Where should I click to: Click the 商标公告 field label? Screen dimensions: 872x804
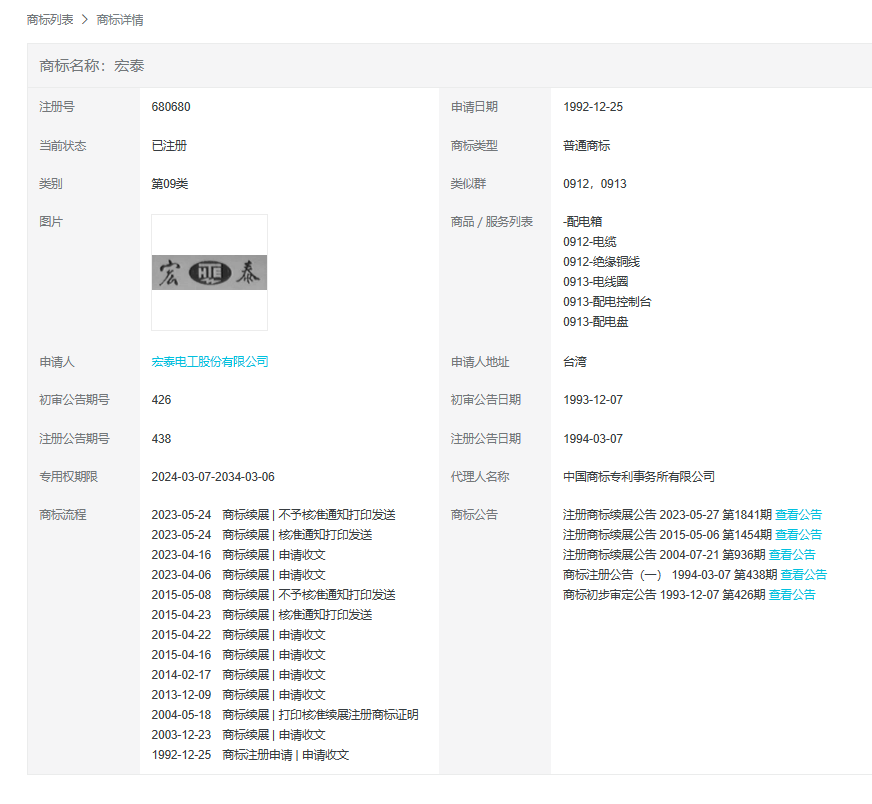(x=474, y=515)
